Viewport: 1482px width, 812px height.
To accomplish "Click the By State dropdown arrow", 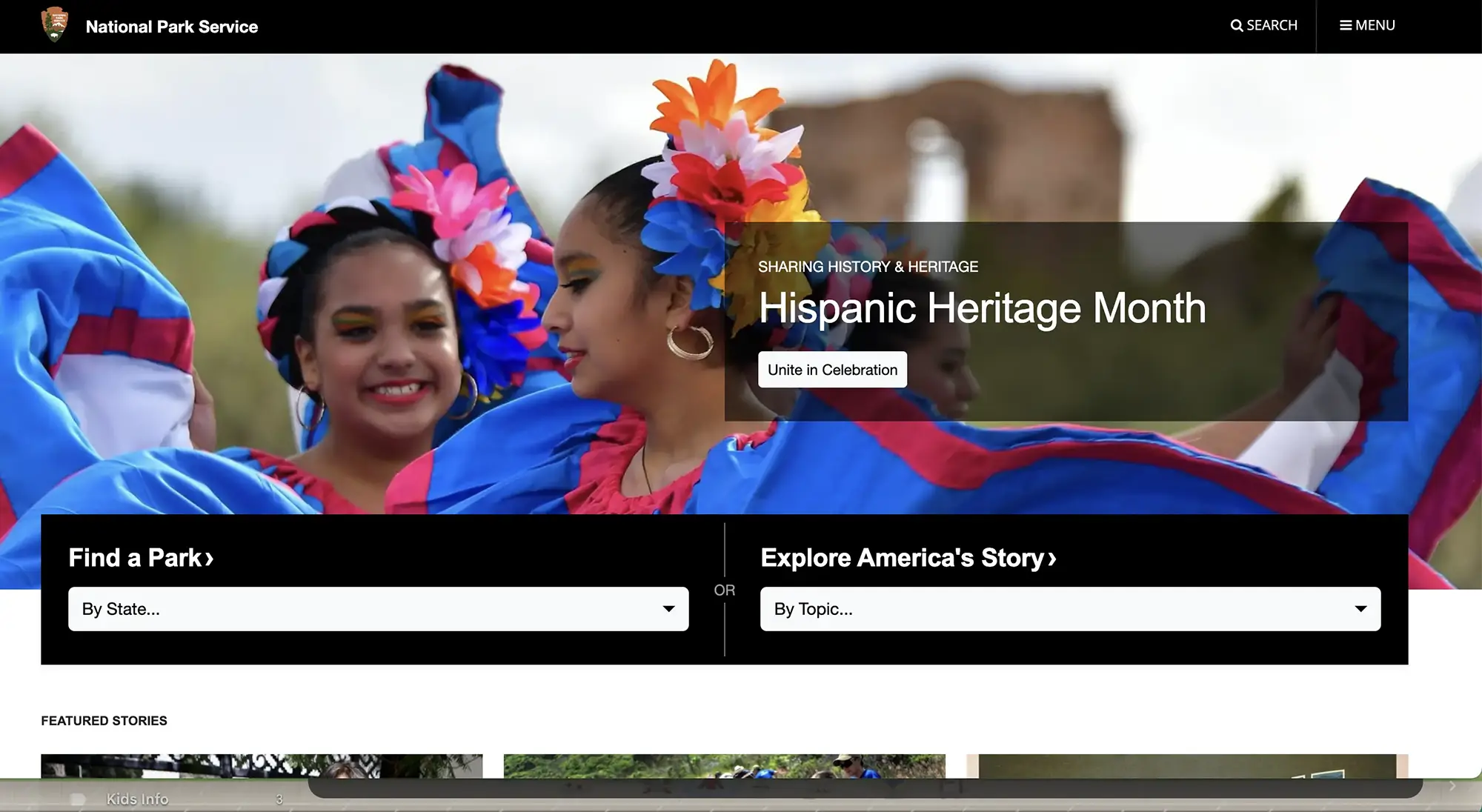I will coord(668,609).
